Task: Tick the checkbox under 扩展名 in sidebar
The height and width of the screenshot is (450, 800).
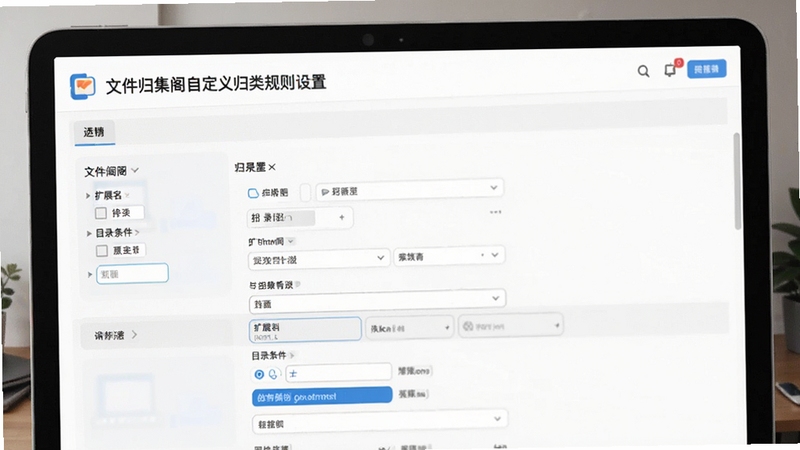Action: [x=101, y=213]
